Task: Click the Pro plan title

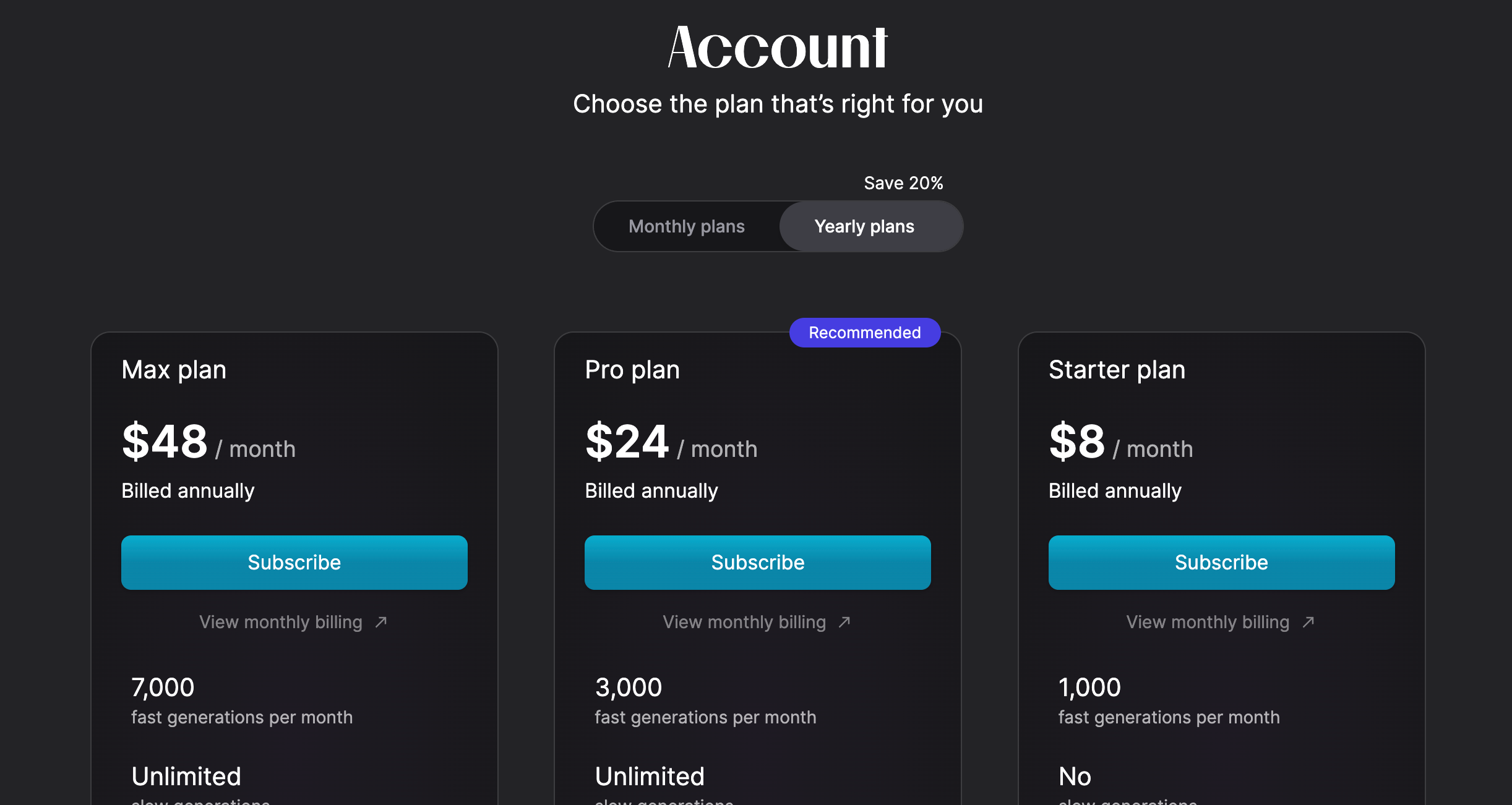Action: pos(632,370)
